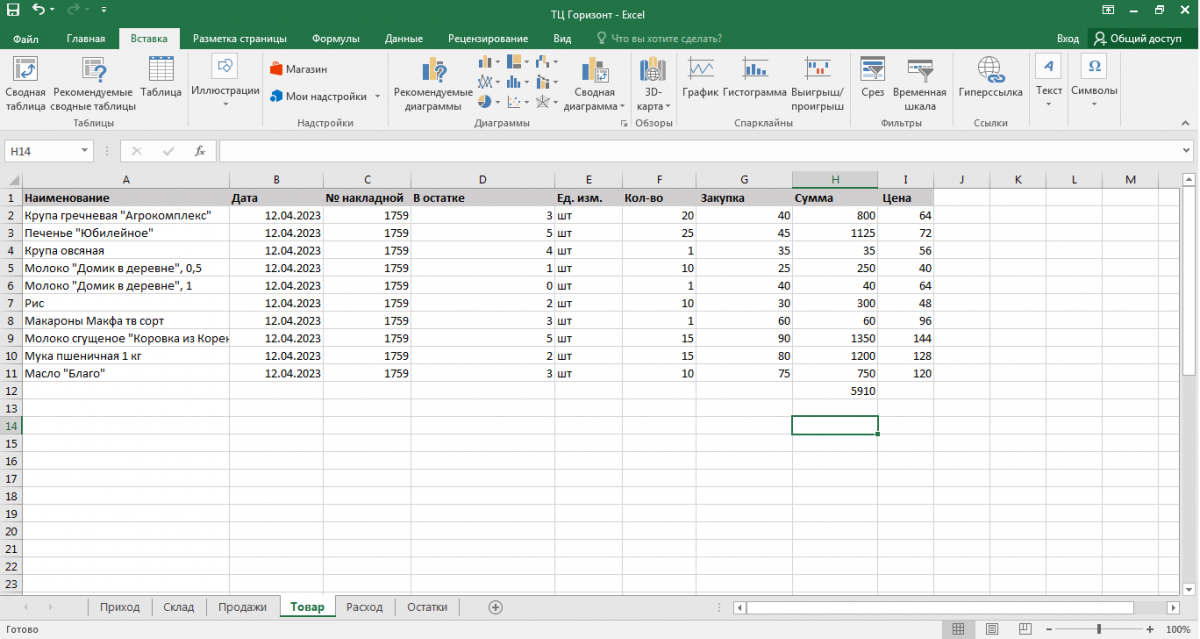Switch to Page Break Preview view
Viewport: 1200px width, 639px height.
tap(1023, 629)
